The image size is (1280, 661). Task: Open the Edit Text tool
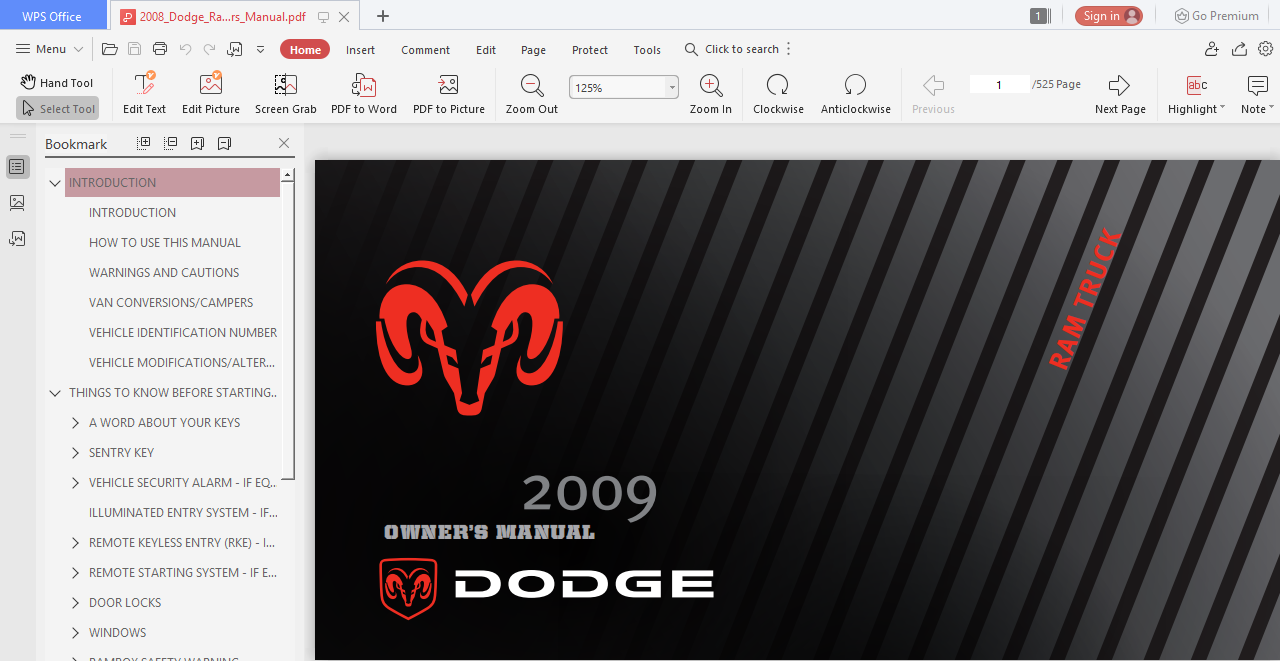click(x=144, y=94)
